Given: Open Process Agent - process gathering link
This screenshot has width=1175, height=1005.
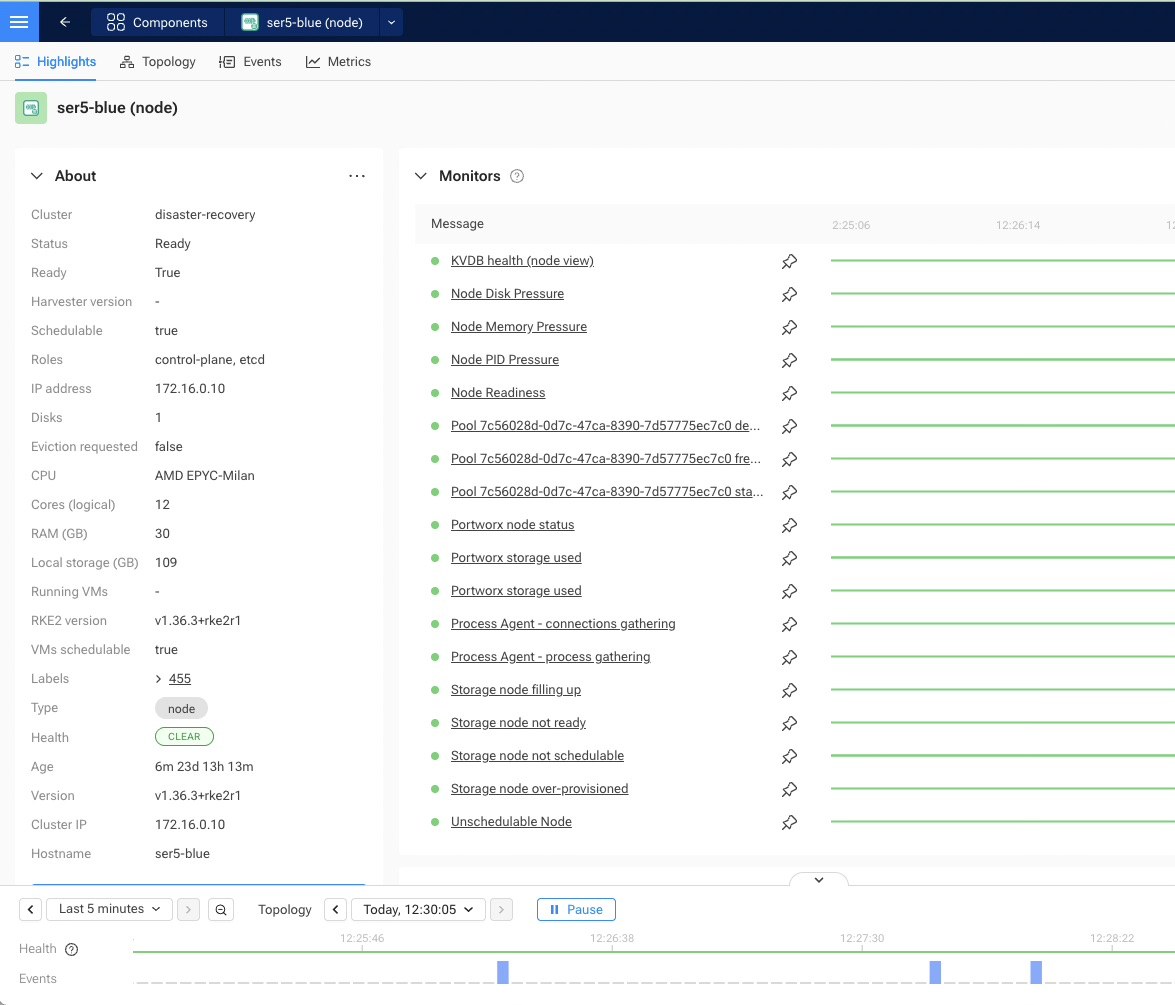Looking at the screenshot, I should [550, 657].
